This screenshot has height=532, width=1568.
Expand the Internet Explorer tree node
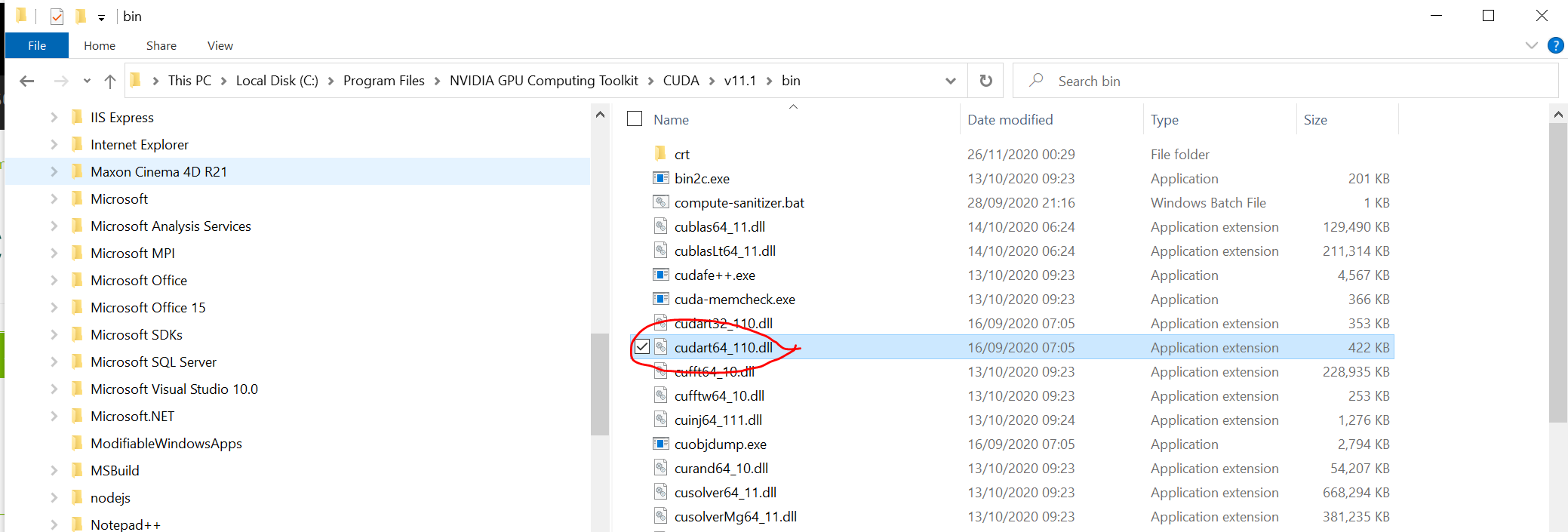(x=54, y=144)
